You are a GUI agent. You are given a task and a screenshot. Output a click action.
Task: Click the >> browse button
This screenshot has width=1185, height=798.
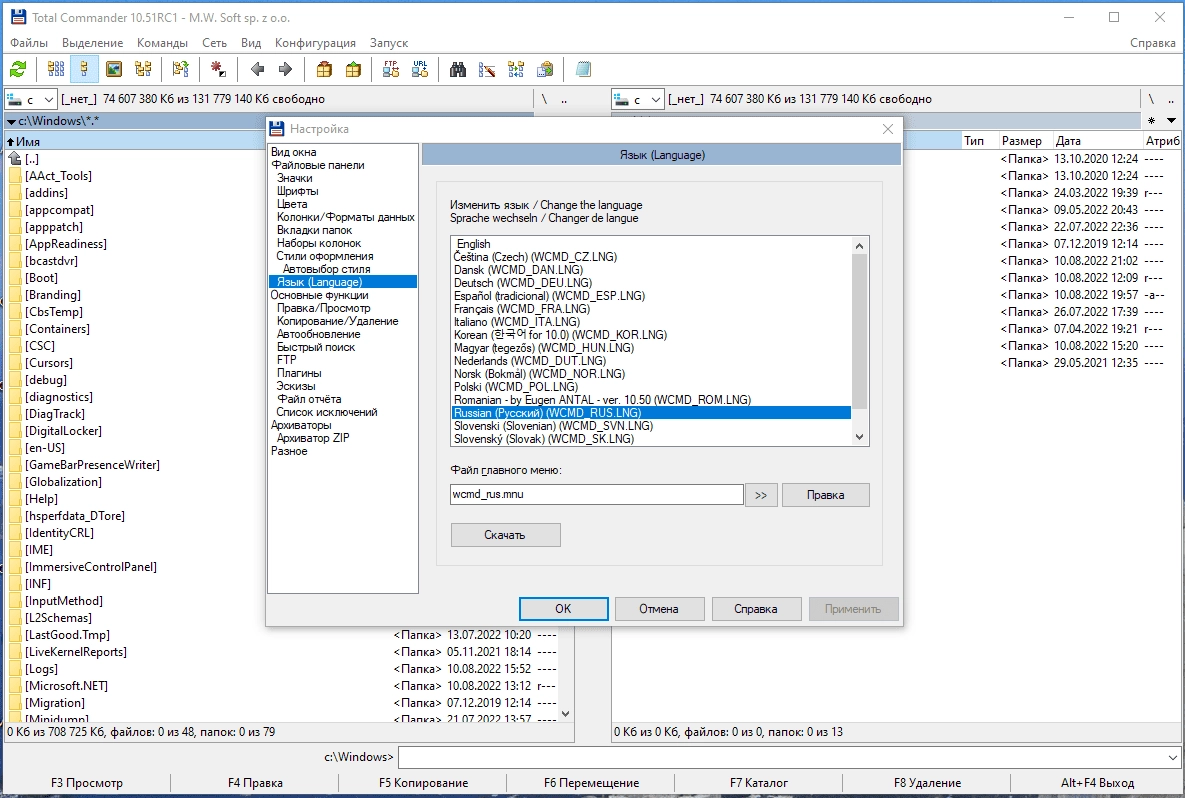(x=761, y=495)
